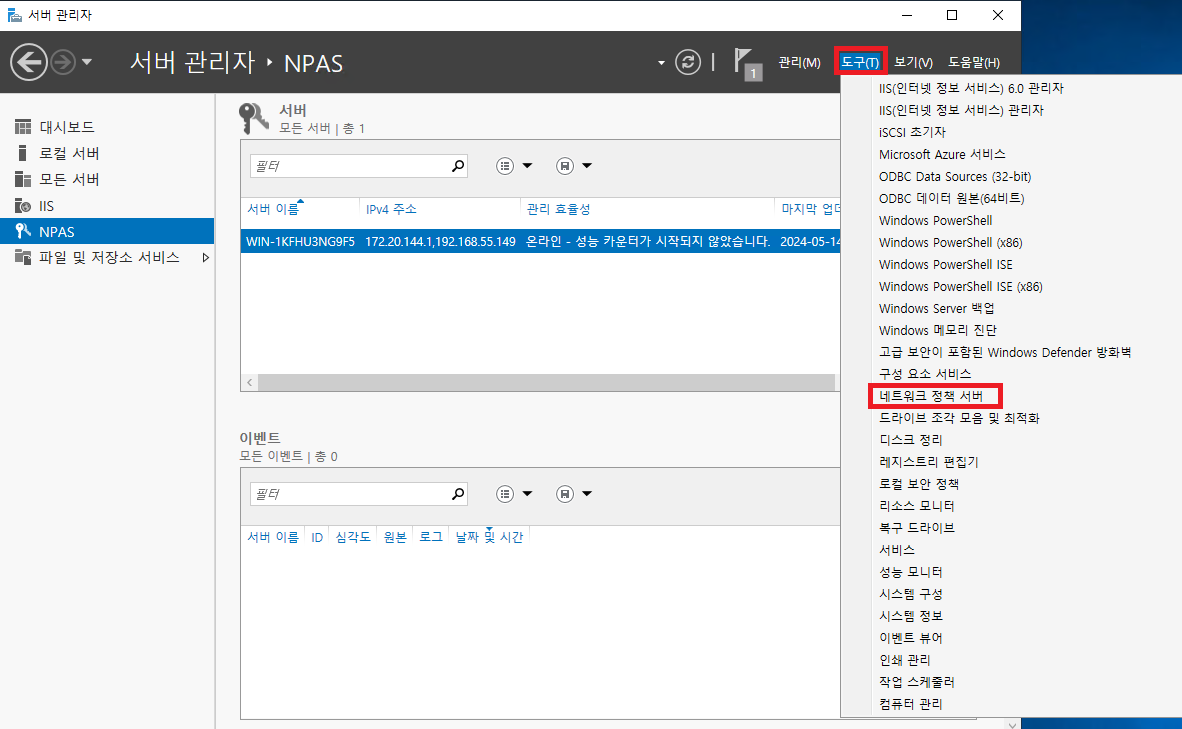The image size is (1182, 729).
Task: Open the notifications flag icon
Action: point(747,63)
